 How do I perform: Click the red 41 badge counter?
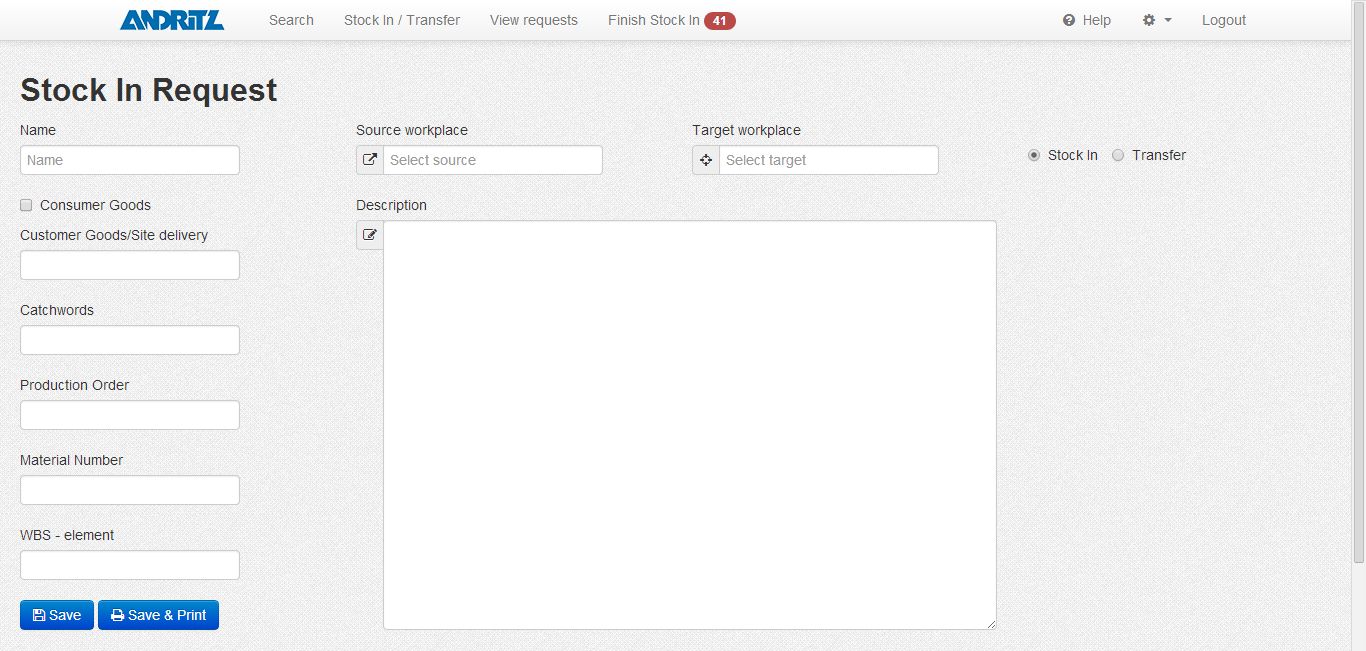[x=719, y=20]
